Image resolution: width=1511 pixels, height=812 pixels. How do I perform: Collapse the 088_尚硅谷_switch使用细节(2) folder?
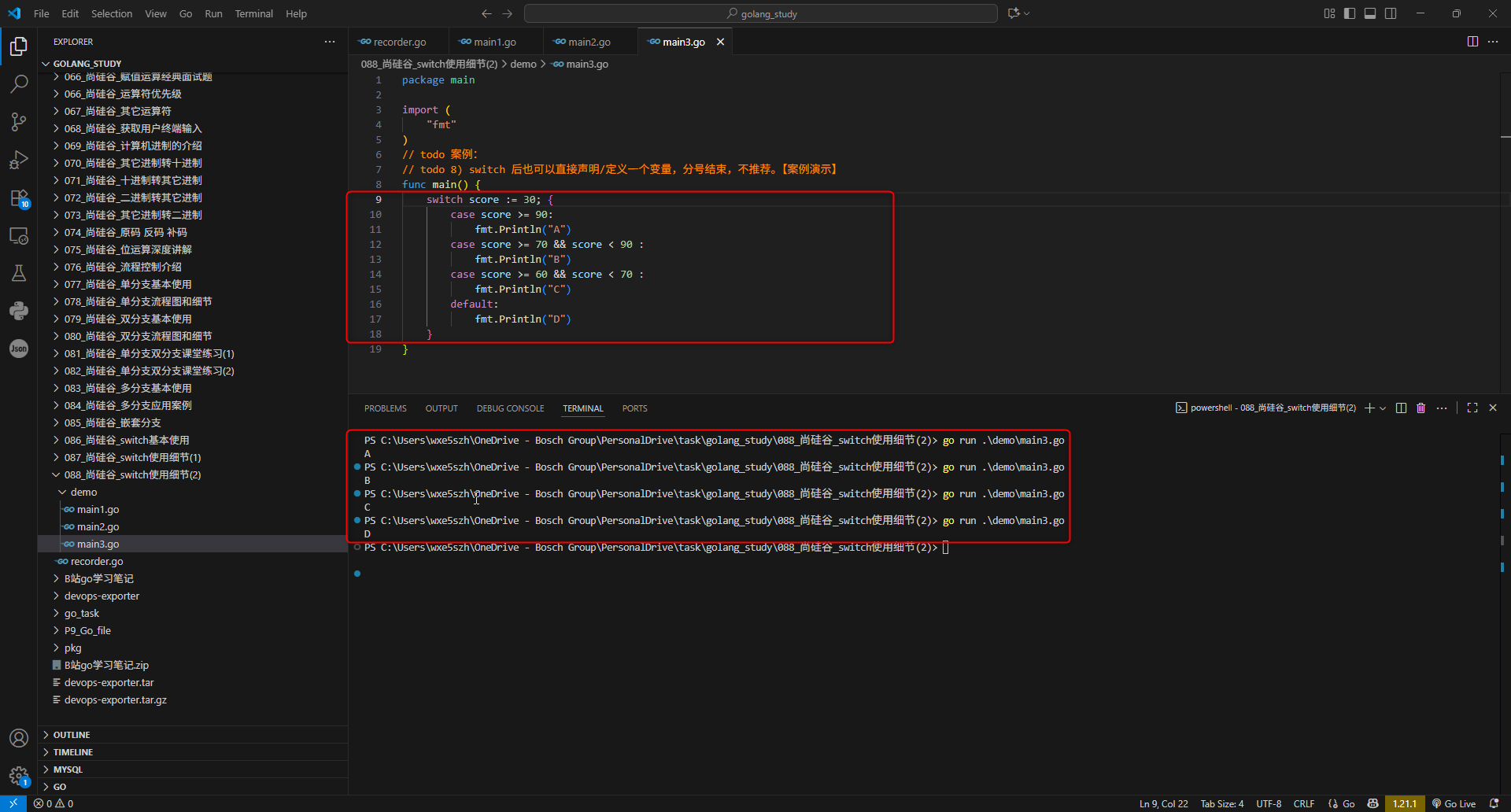tap(193, 474)
